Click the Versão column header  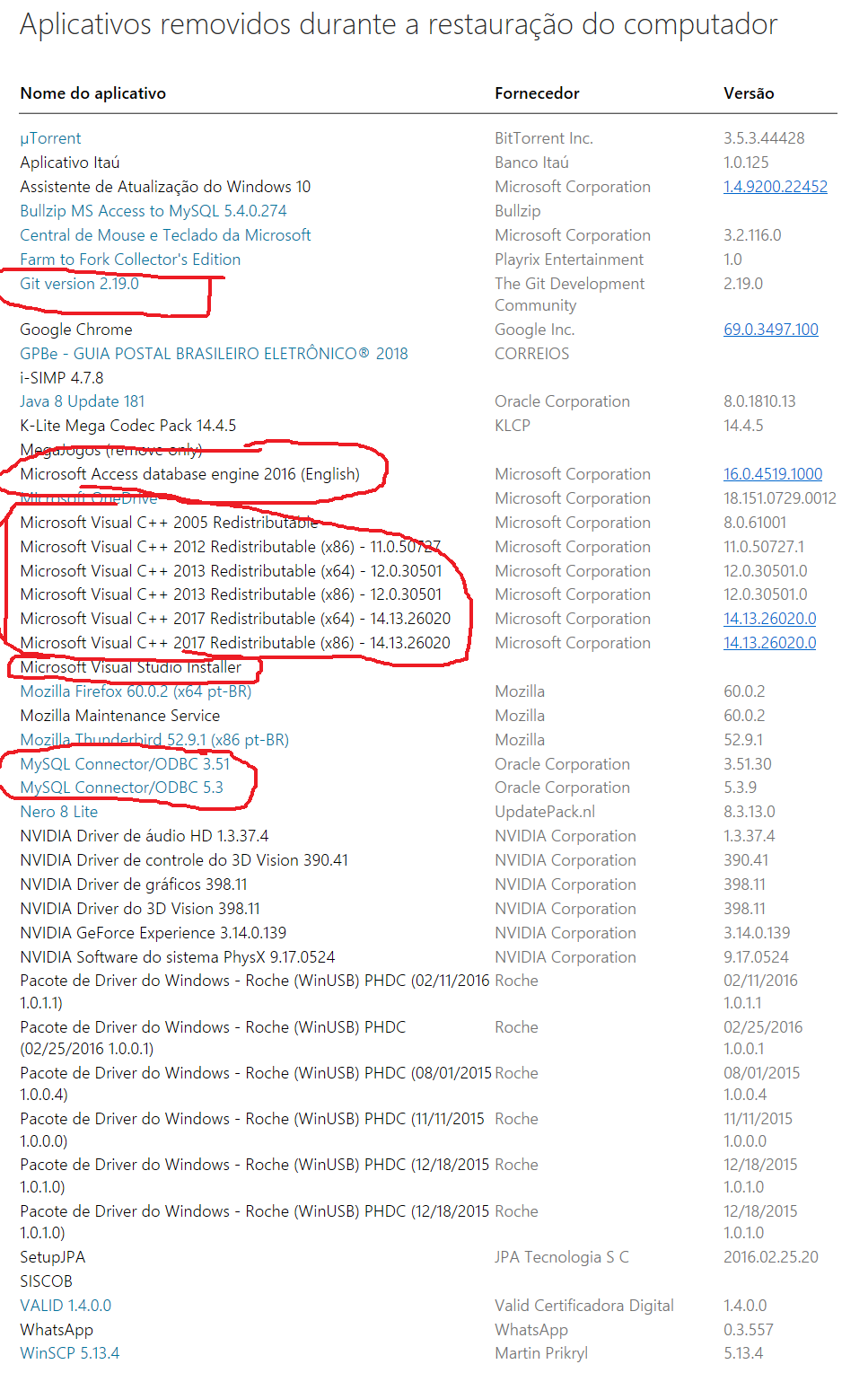pyautogui.click(x=749, y=93)
